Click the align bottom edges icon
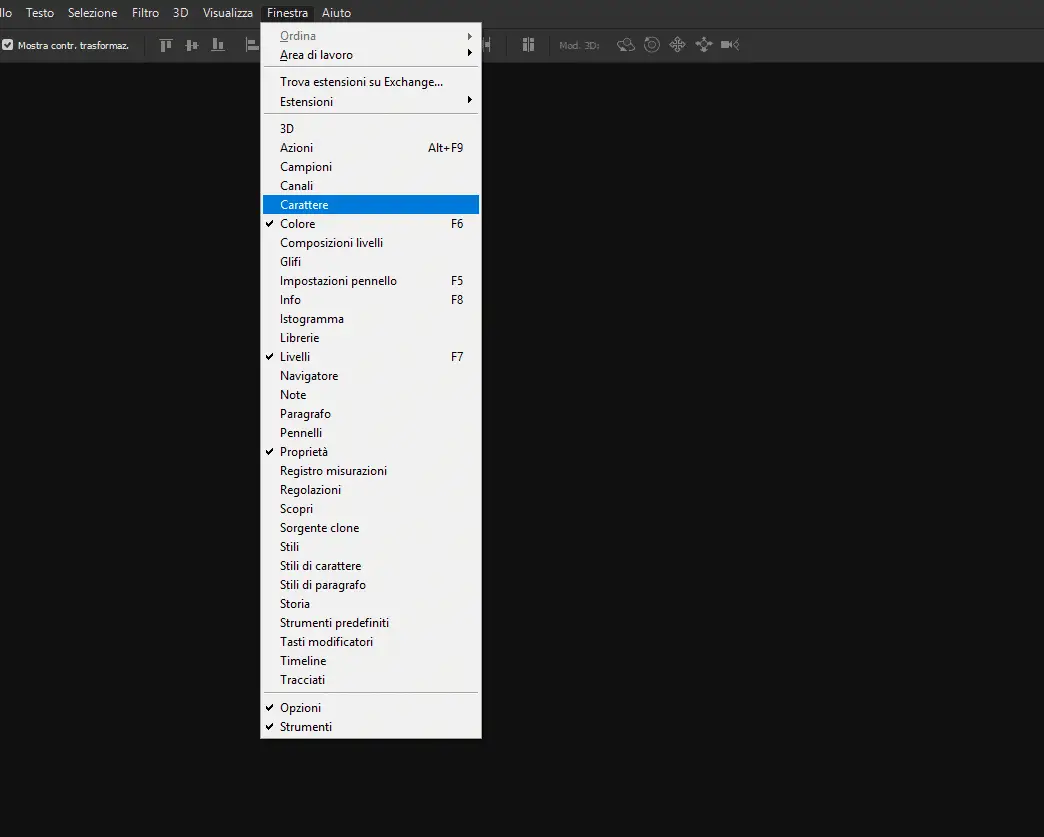This screenshot has height=837, width=1044. (x=218, y=45)
